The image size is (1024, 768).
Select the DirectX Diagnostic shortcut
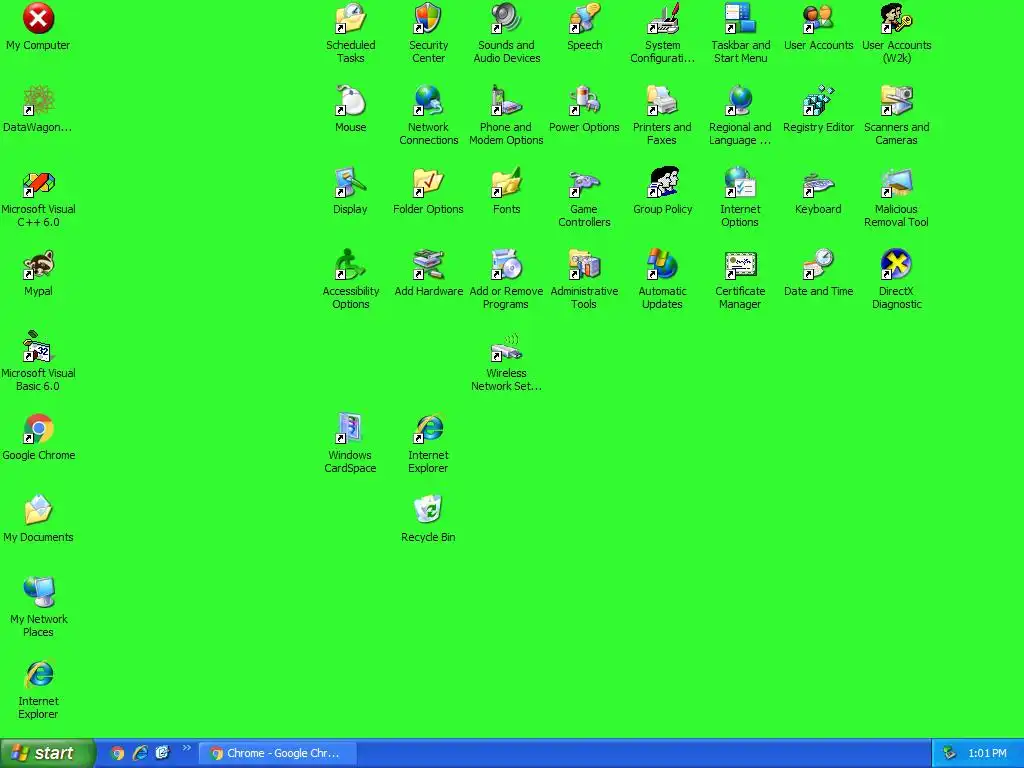coord(896,264)
